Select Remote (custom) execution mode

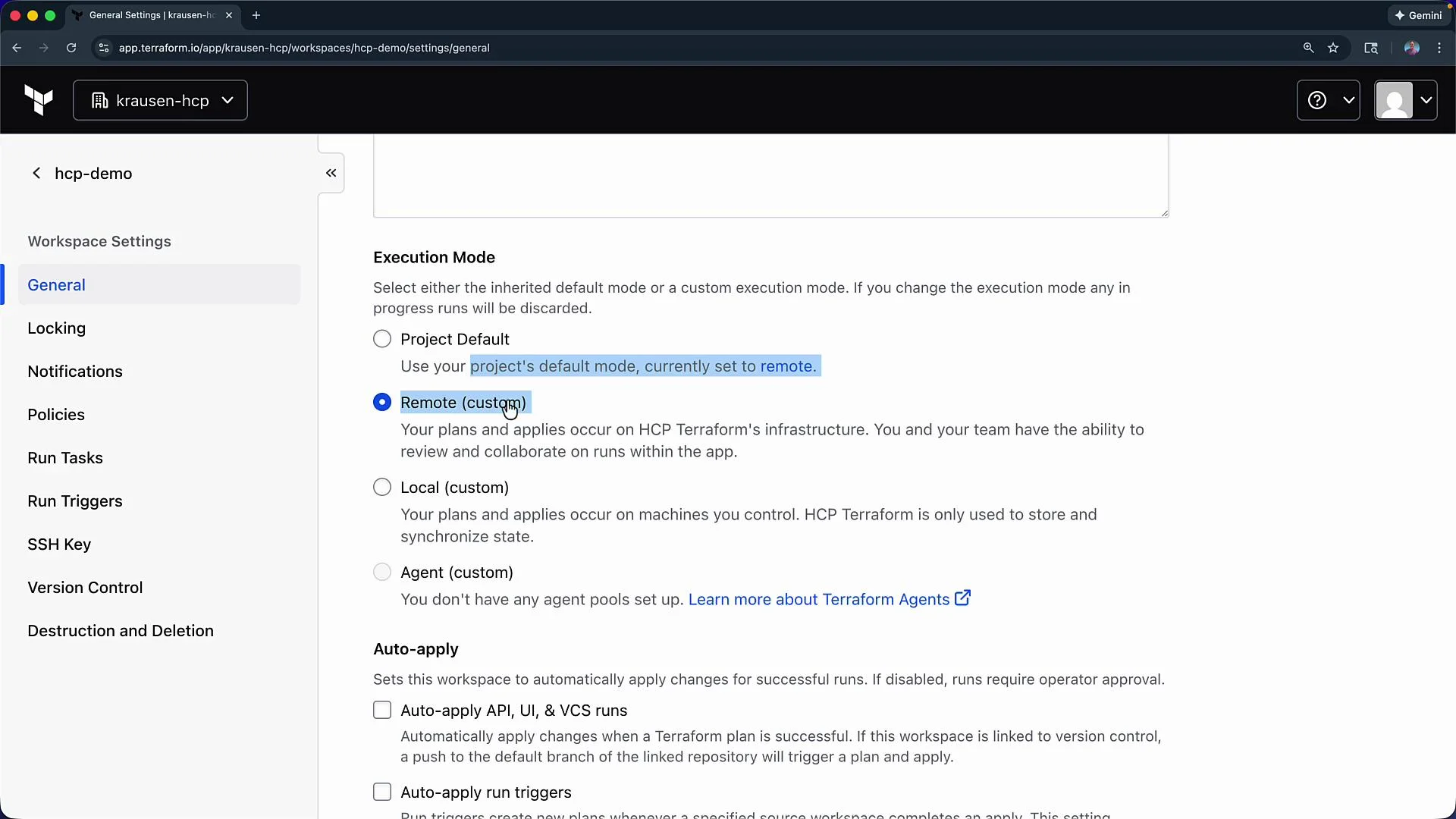click(x=382, y=402)
